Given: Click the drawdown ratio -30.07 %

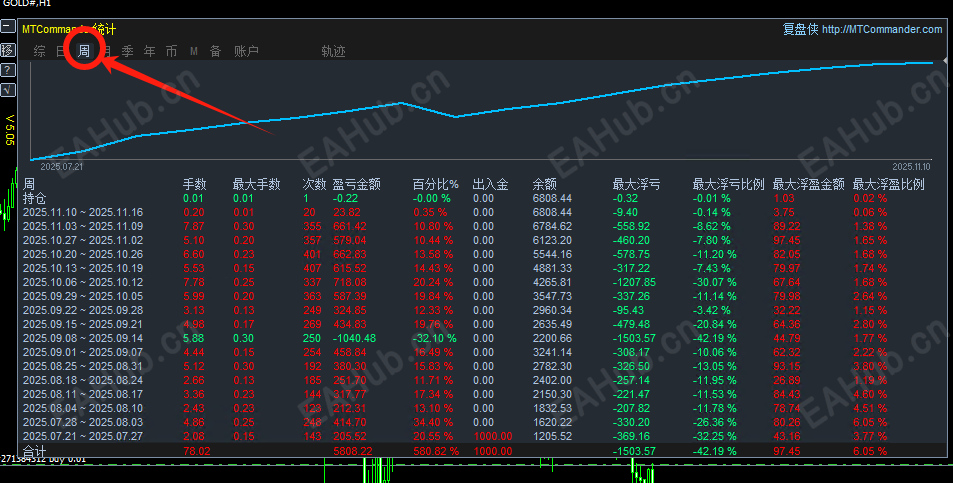Looking at the screenshot, I should point(714,282).
